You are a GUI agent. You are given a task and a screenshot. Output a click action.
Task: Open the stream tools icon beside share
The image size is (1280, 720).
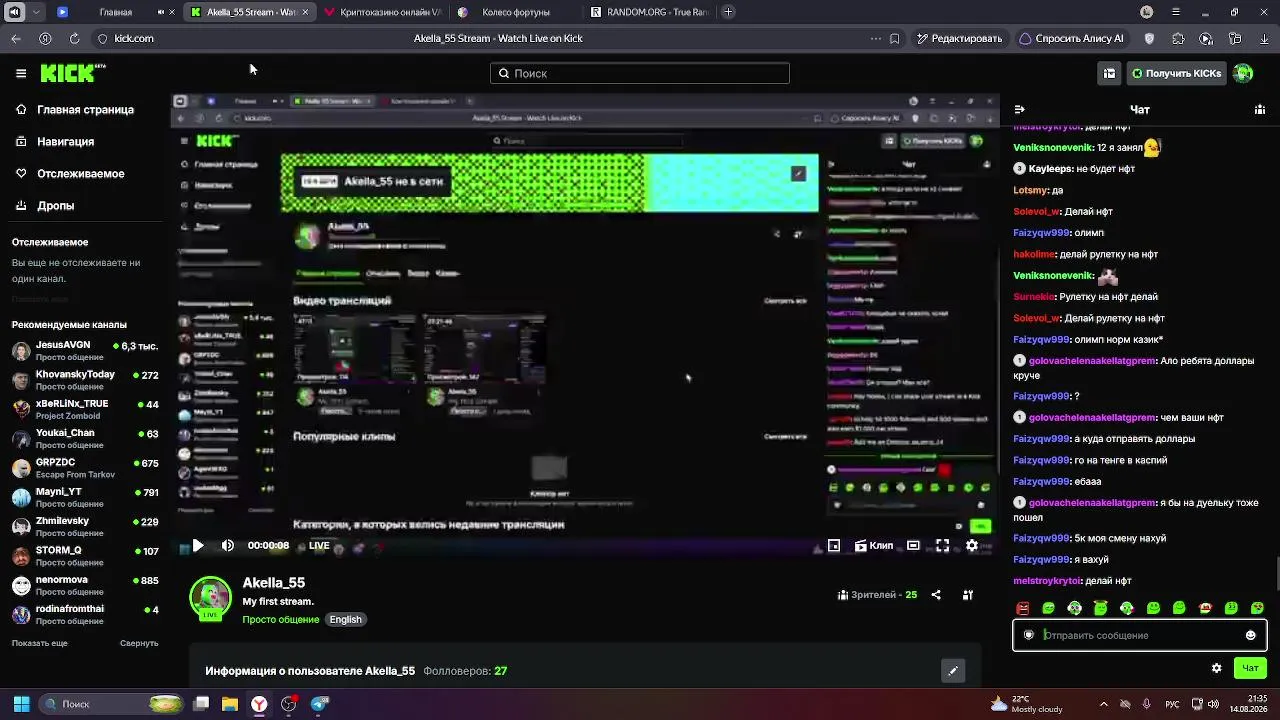[x=968, y=595]
